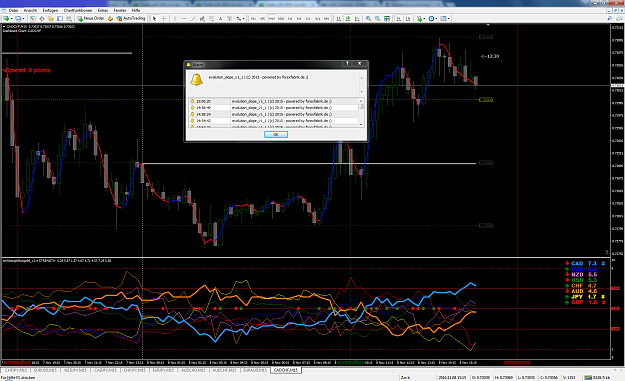
Task: Switch to the EURUSD,M15 chart tab
Action: 45,370
